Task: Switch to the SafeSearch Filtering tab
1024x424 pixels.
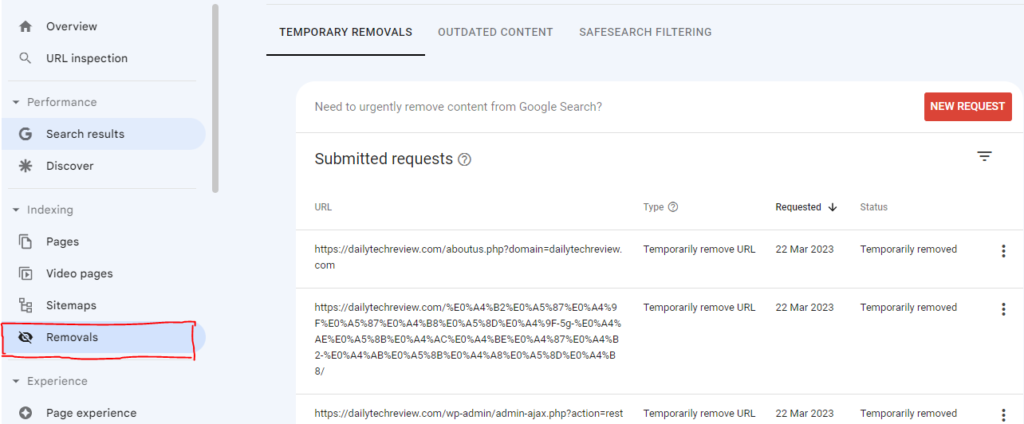Action: (x=645, y=32)
